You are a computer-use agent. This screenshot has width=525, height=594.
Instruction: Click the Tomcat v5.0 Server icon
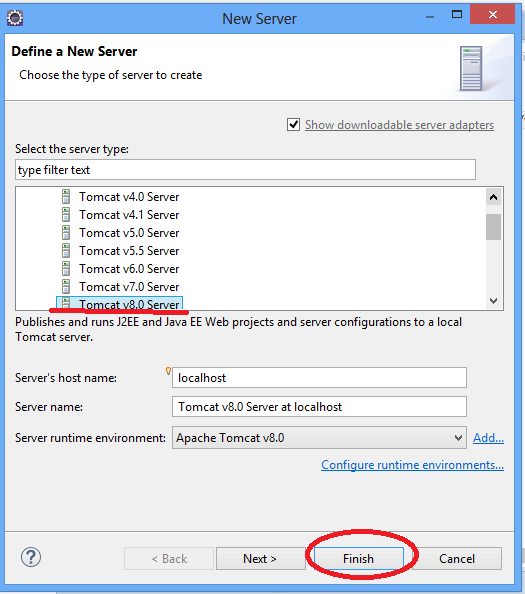pos(66,233)
